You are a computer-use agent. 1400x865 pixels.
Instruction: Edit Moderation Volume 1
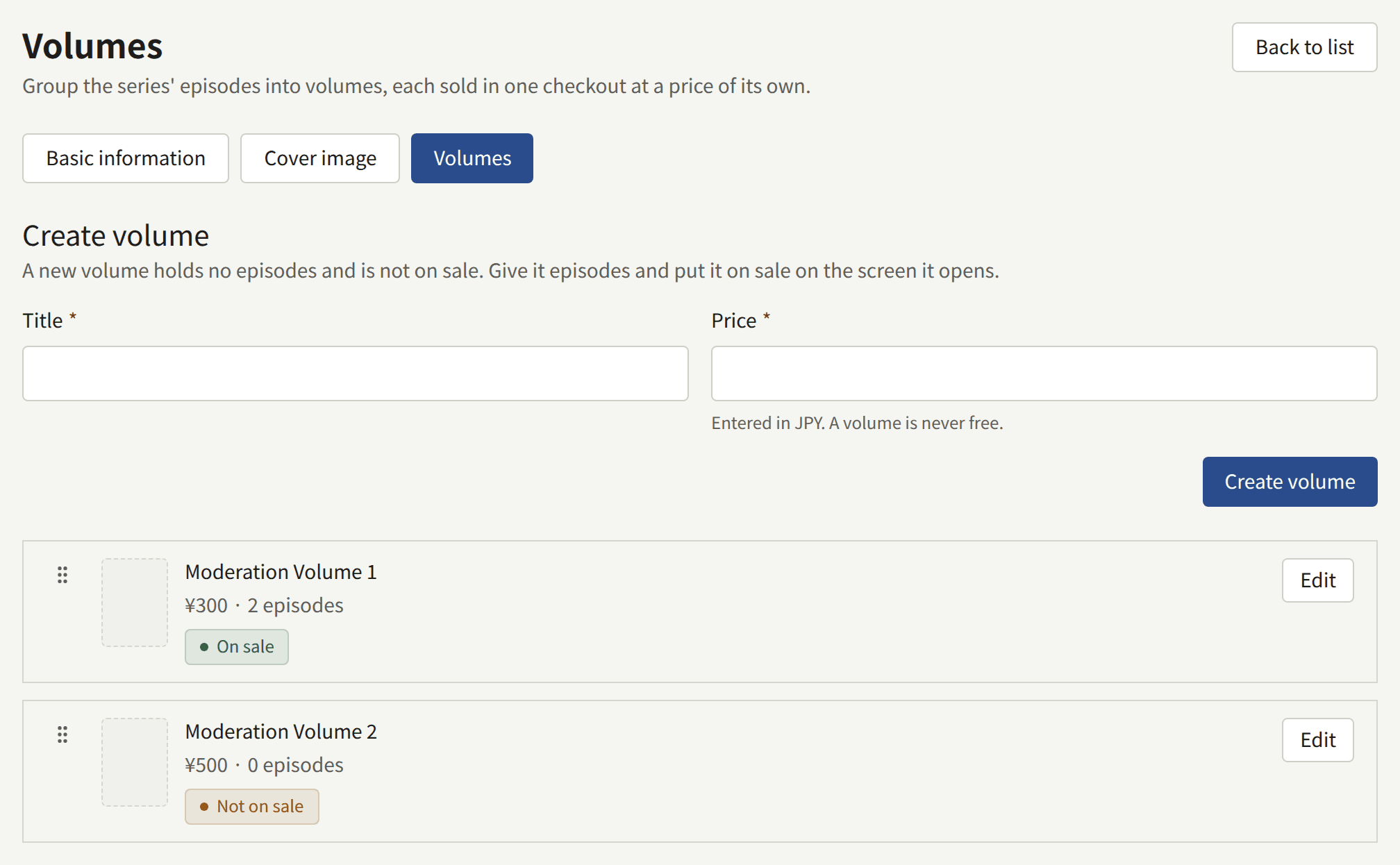[1318, 580]
